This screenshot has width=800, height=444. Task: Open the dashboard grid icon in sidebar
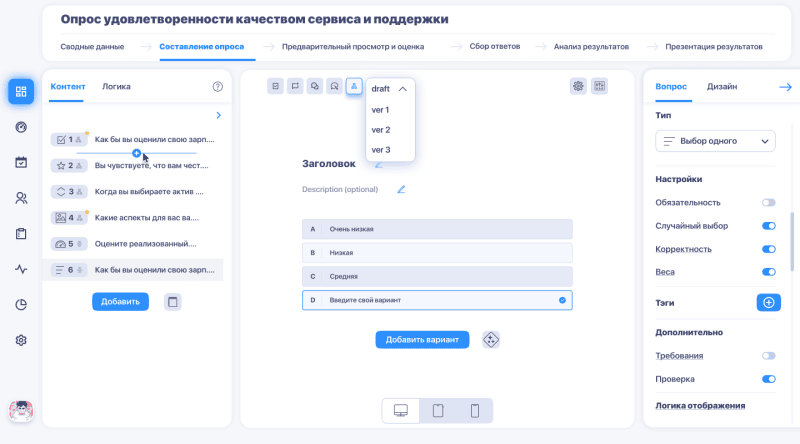click(x=21, y=92)
